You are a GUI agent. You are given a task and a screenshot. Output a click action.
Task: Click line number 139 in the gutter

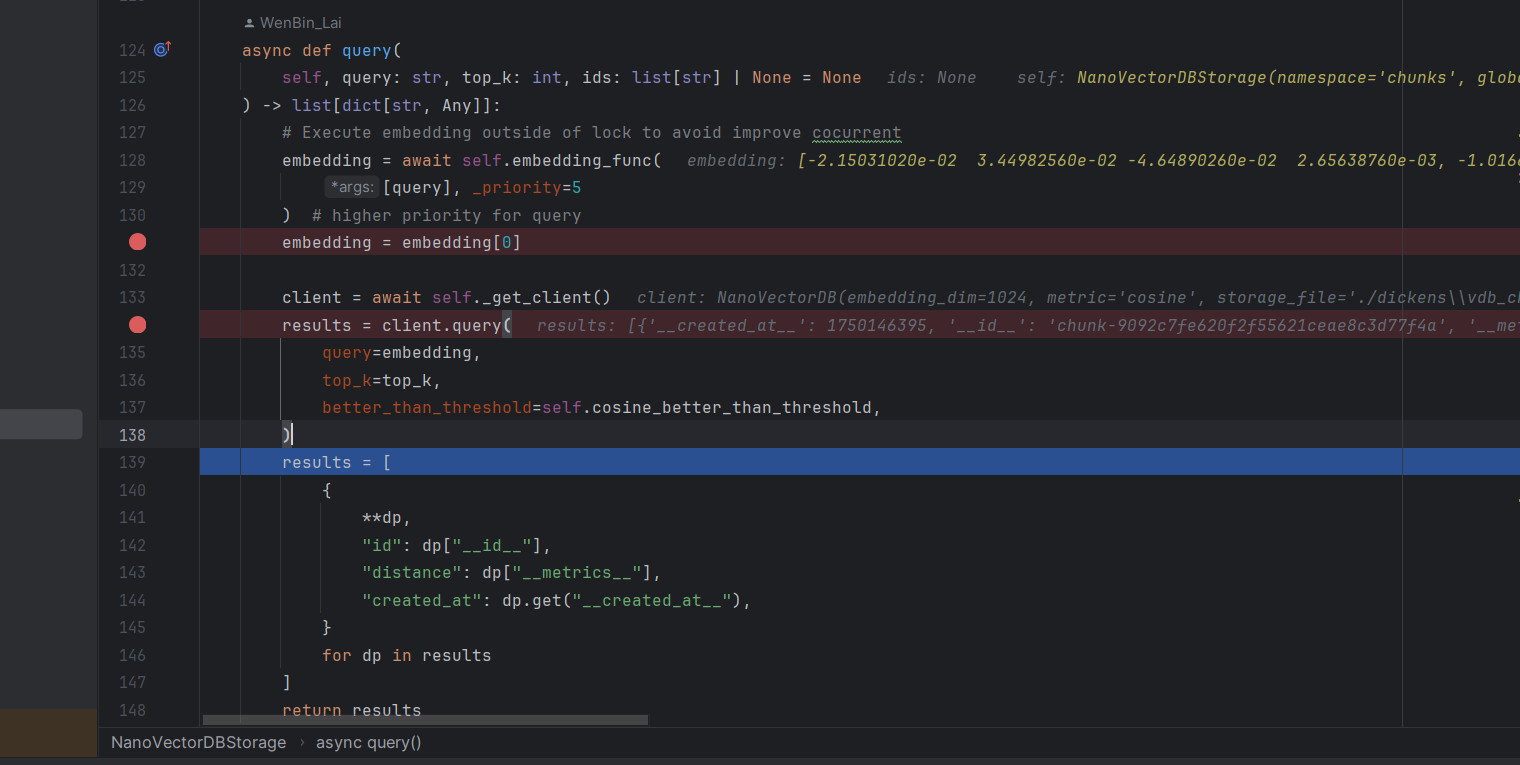click(x=132, y=462)
